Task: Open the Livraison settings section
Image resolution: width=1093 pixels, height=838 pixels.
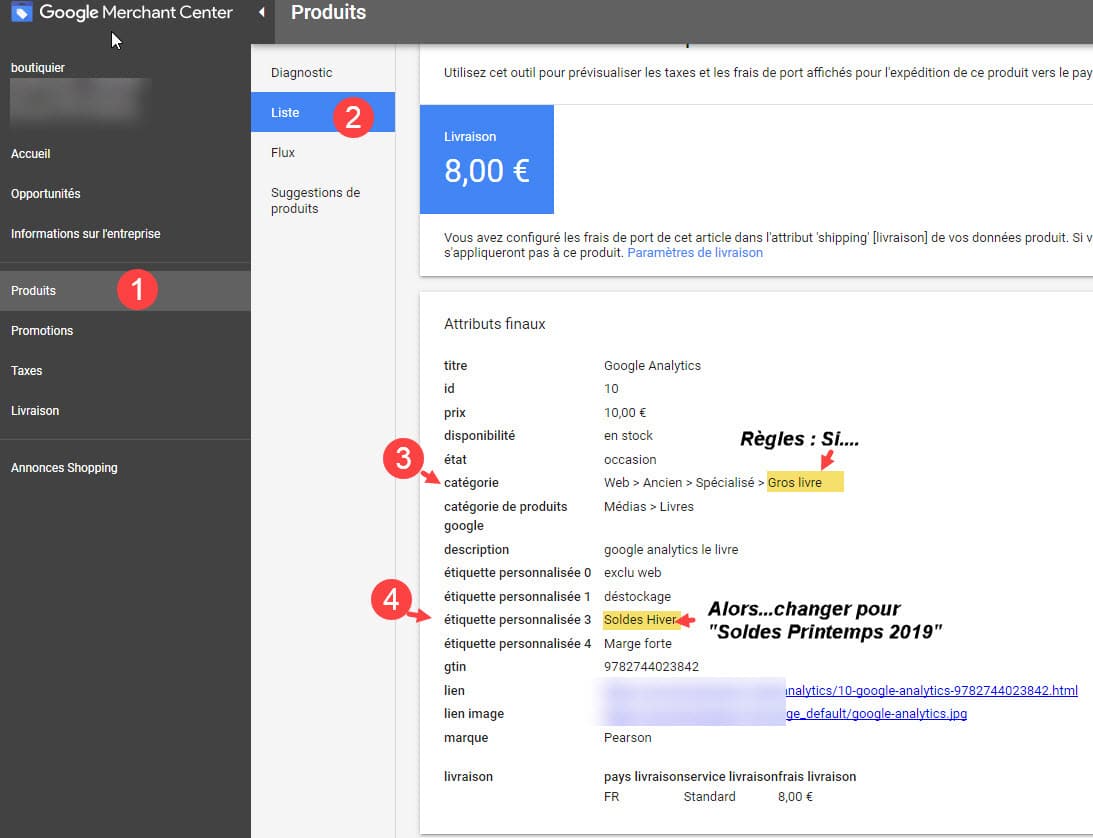Action: pyautogui.click(x=36, y=410)
